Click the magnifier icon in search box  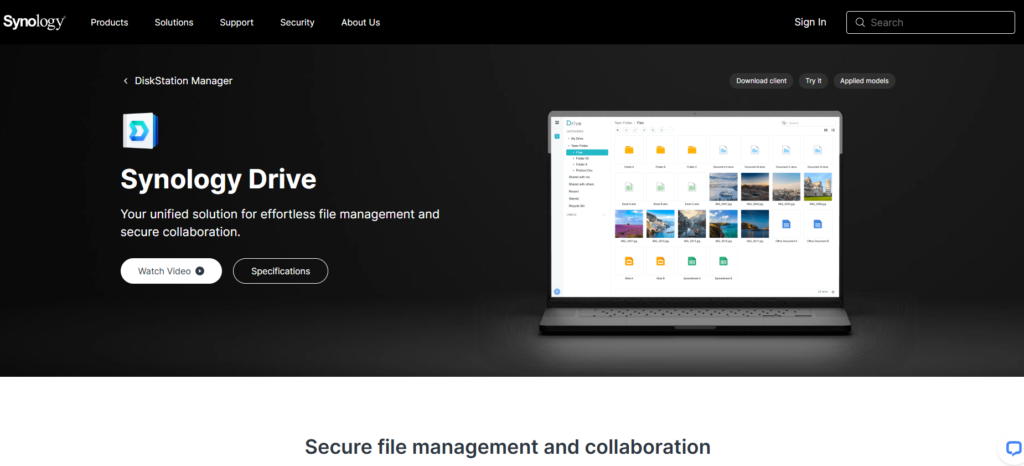pos(860,22)
